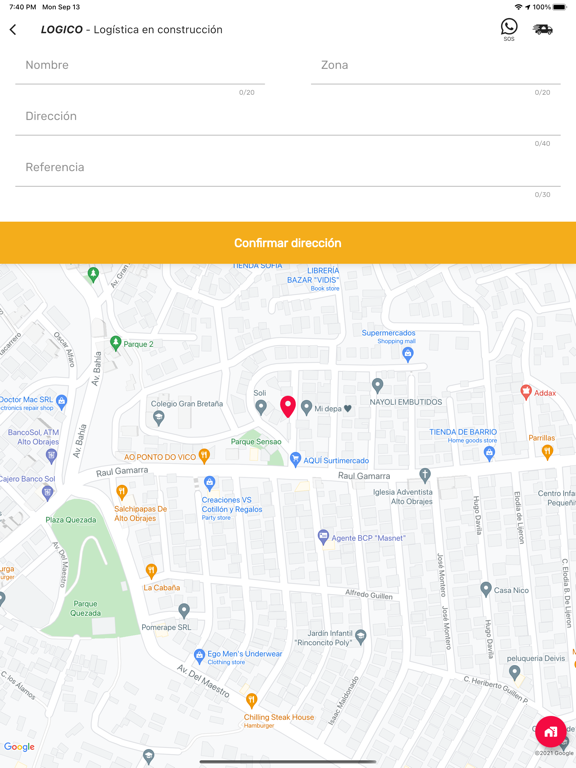Focus the Nombre input field
The height and width of the screenshot is (768, 576).
[x=140, y=70]
